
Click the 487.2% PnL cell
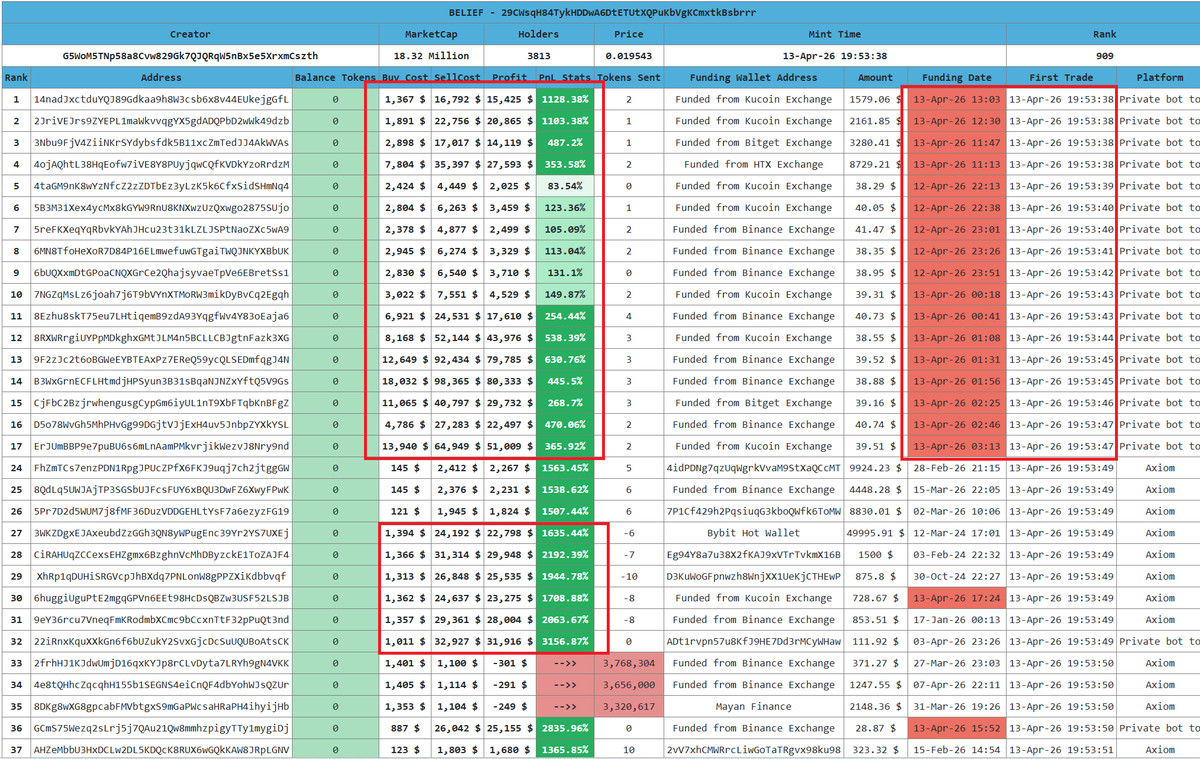tap(565, 143)
